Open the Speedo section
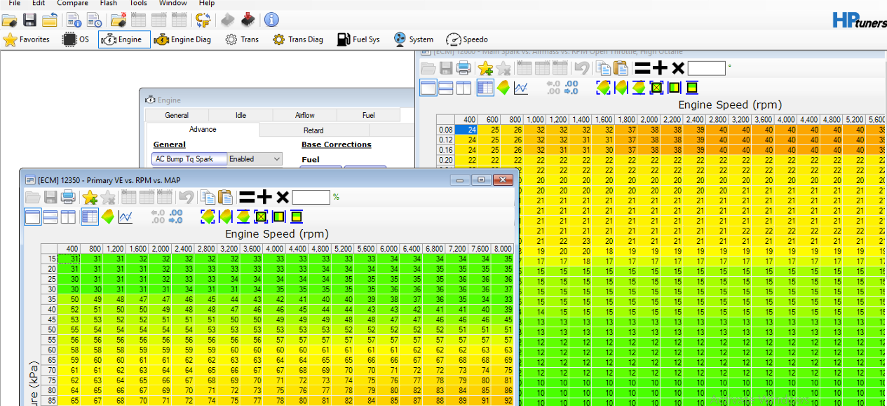This screenshot has height=406, width=887. [467, 40]
